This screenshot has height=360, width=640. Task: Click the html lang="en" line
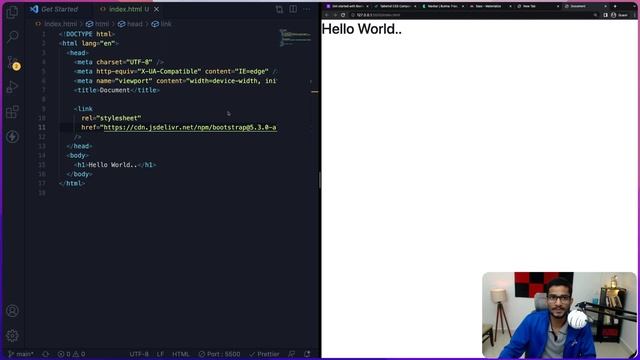(x=89, y=43)
